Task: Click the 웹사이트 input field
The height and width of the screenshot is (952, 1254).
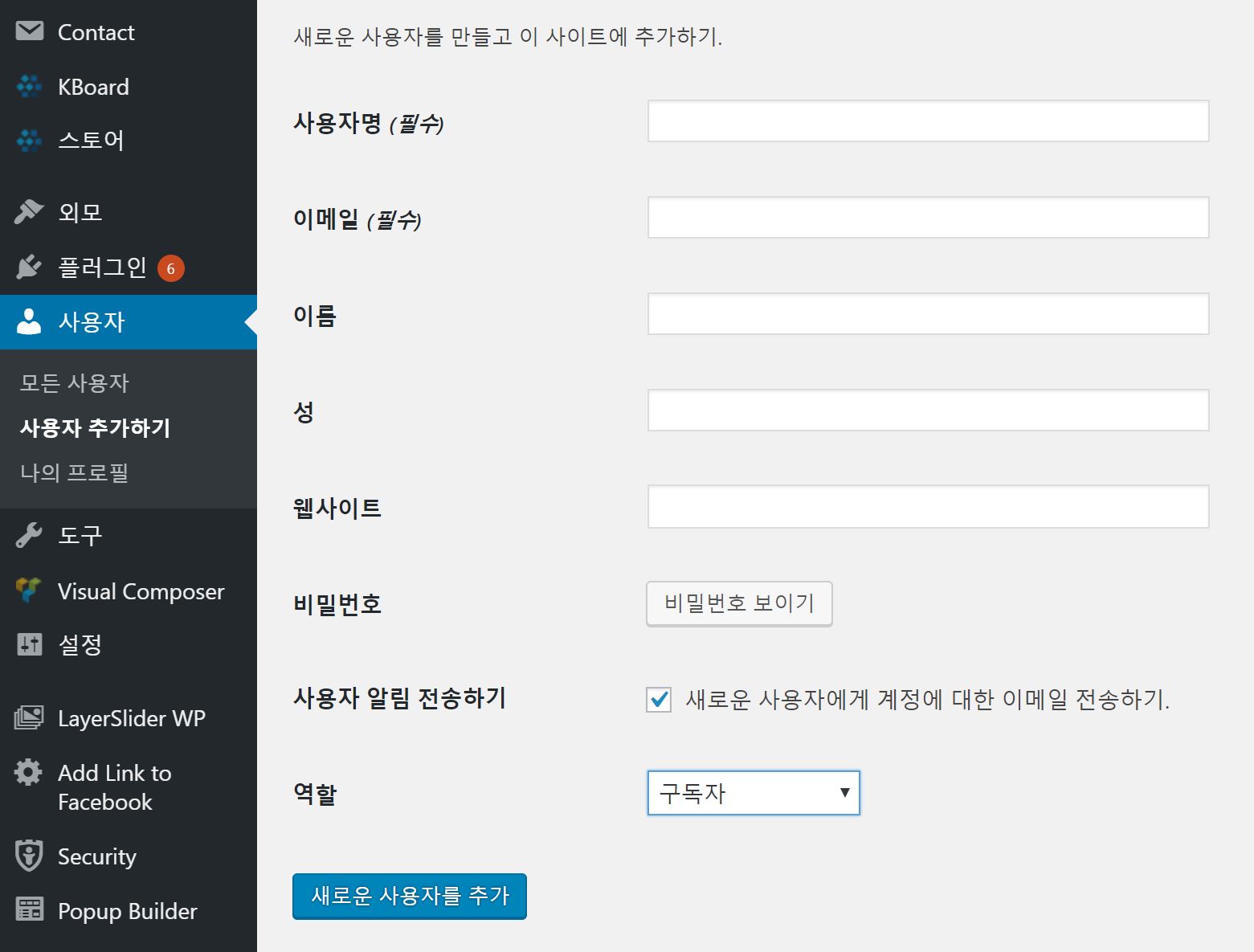Action: pos(928,507)
